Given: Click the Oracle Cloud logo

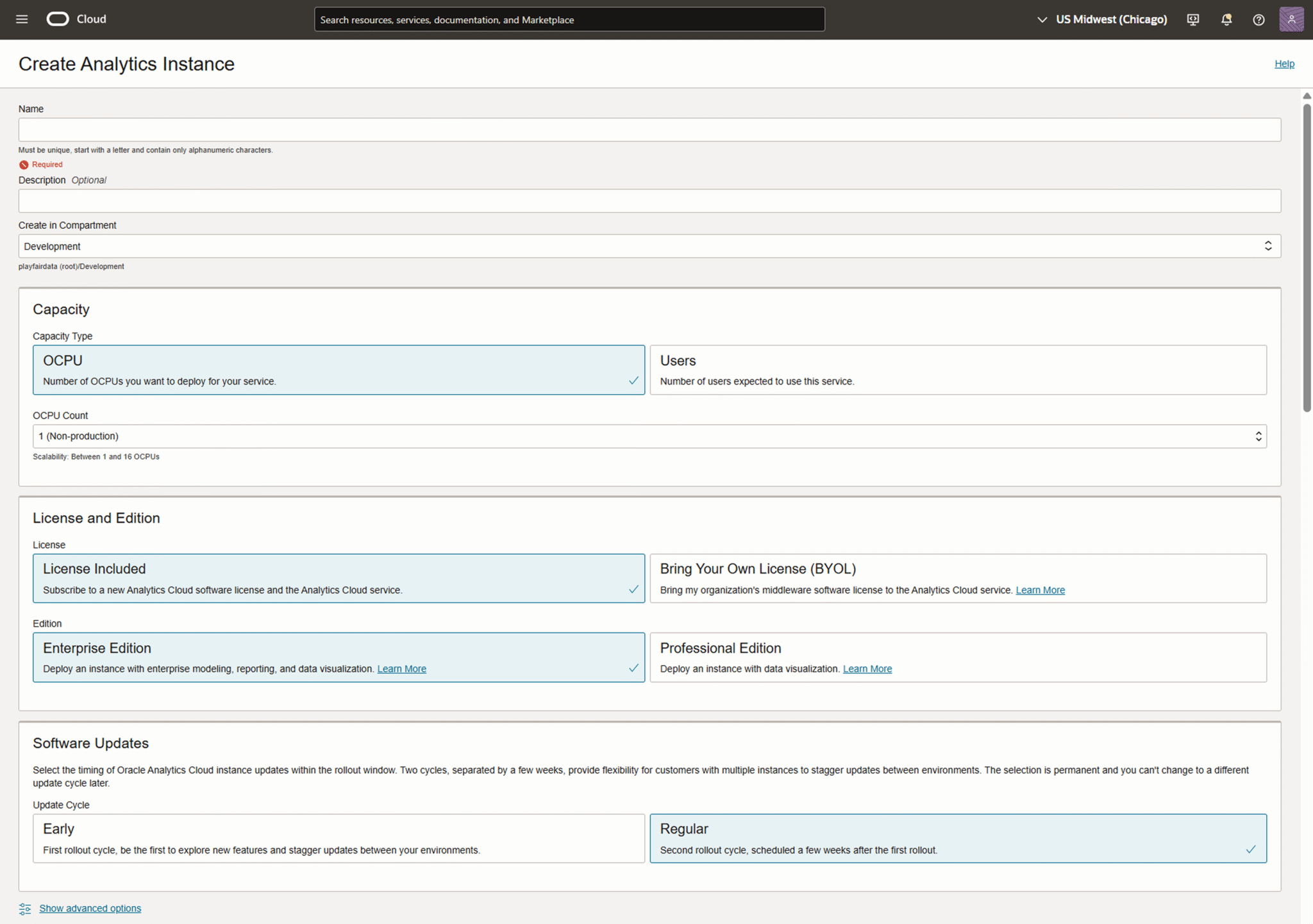Looking at the screenshot, I should tap(76, 19).
